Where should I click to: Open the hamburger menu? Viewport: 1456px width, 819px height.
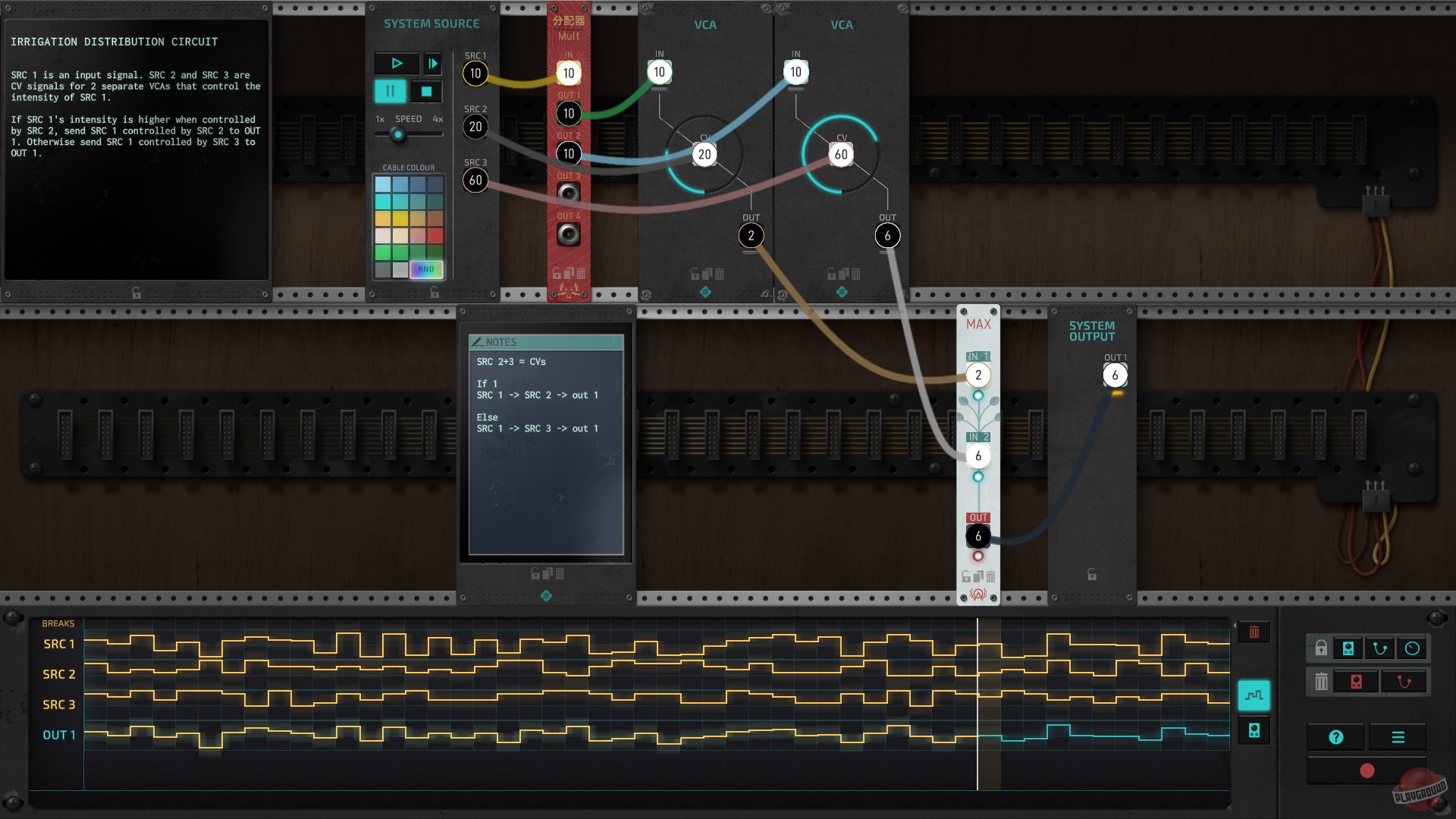click(1398, 737)
